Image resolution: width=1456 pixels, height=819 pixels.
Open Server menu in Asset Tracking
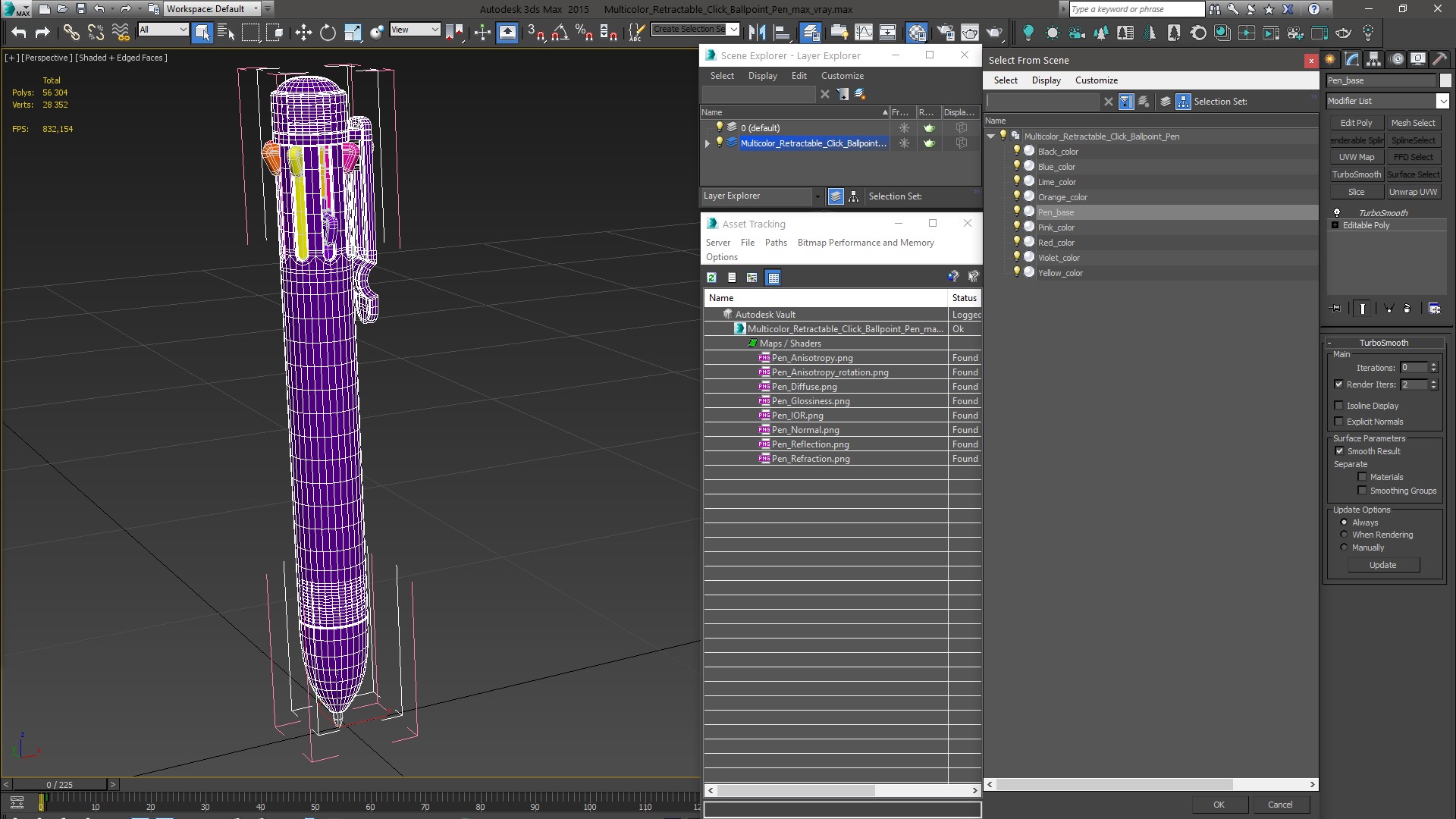click(717, 243)
